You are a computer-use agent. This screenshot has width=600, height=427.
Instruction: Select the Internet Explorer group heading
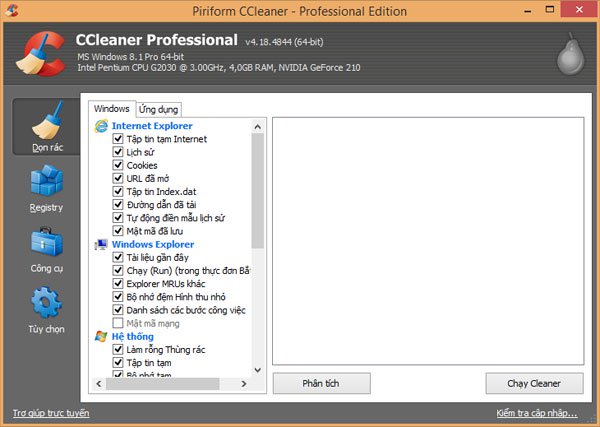click(152, 126)
